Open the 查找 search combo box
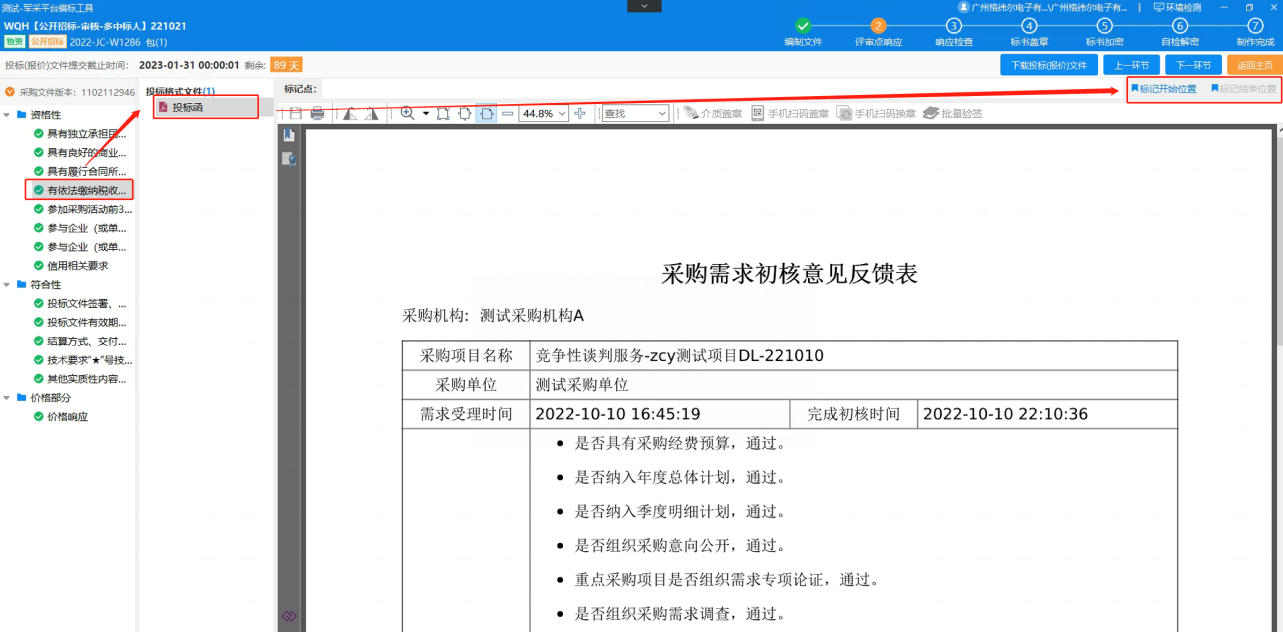1283x632 pixels. tap(635, 114)
